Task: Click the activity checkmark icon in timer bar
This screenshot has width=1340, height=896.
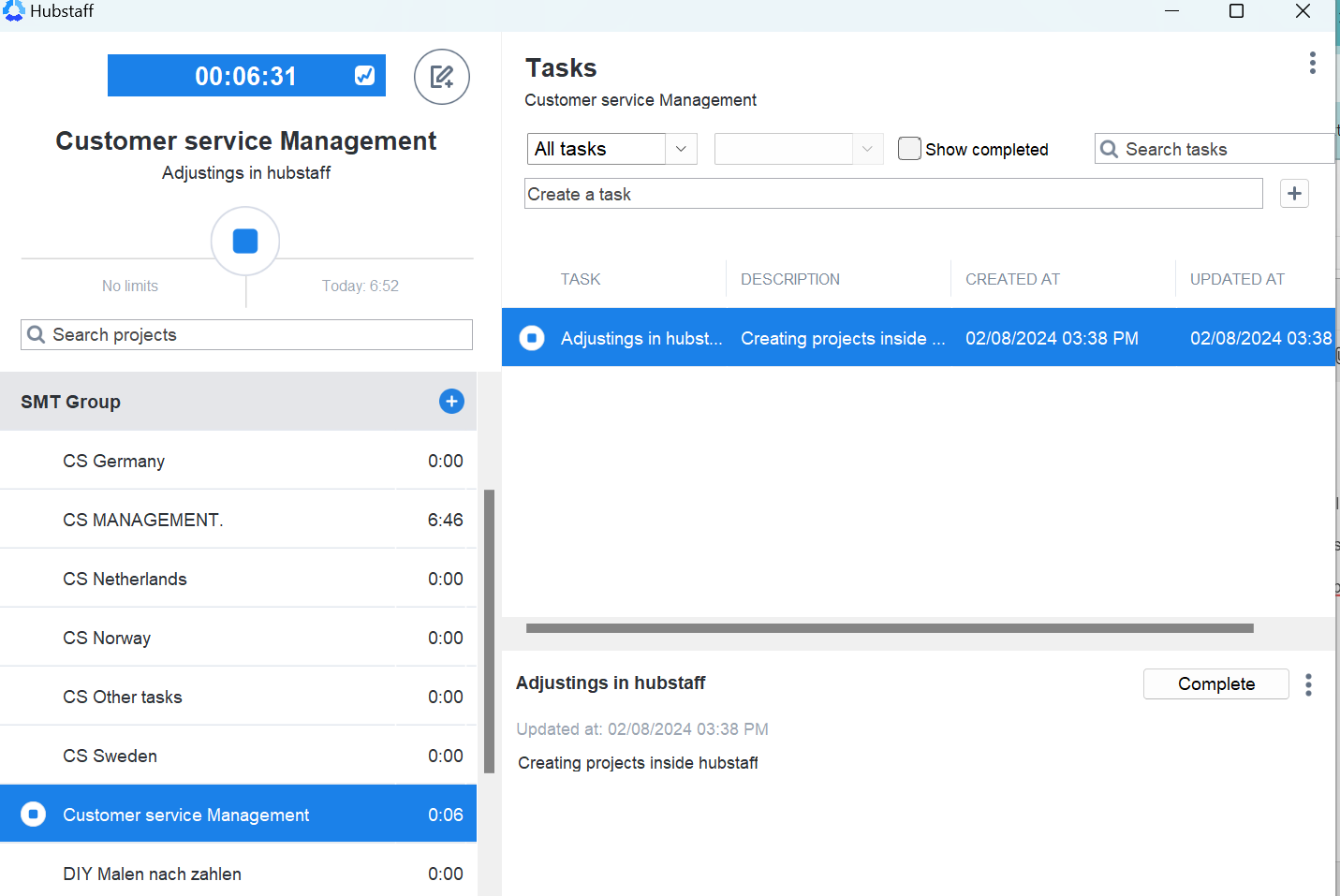Action: 365,76
